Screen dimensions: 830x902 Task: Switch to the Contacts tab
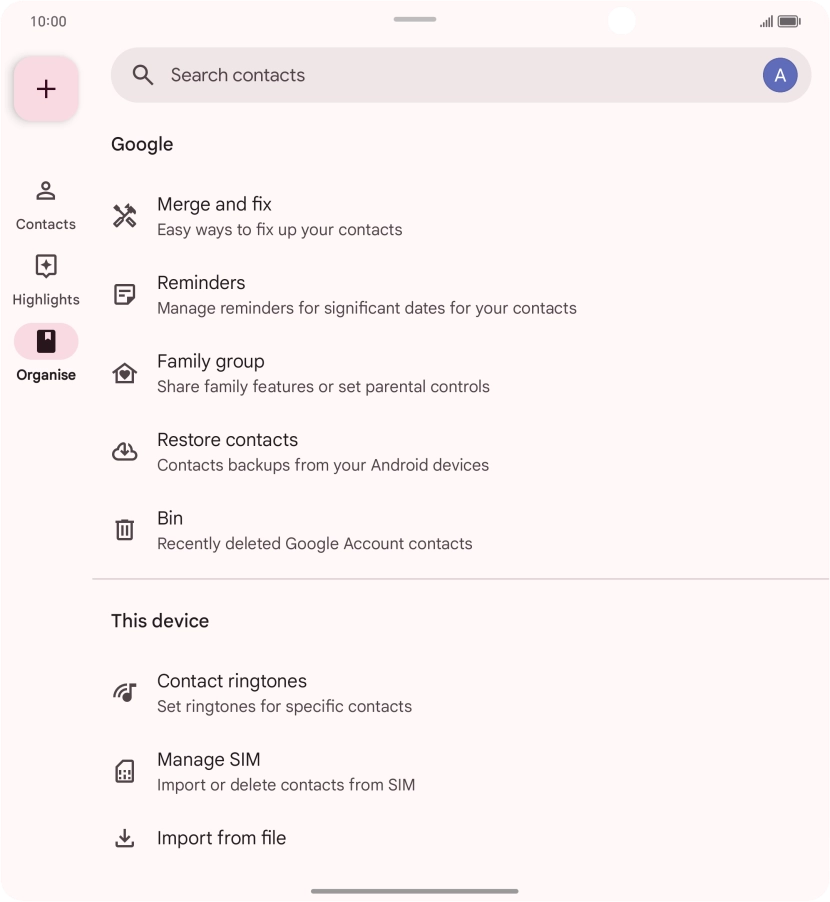[46, 204]
